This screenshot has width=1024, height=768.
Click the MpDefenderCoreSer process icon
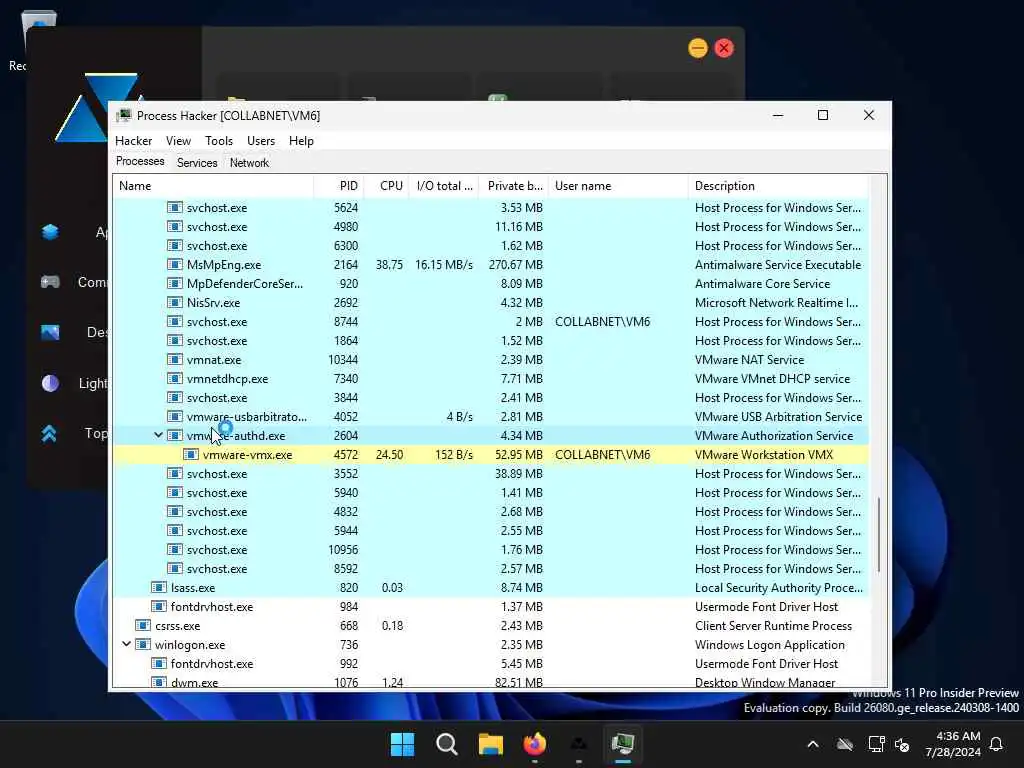(x=174, y=283)
